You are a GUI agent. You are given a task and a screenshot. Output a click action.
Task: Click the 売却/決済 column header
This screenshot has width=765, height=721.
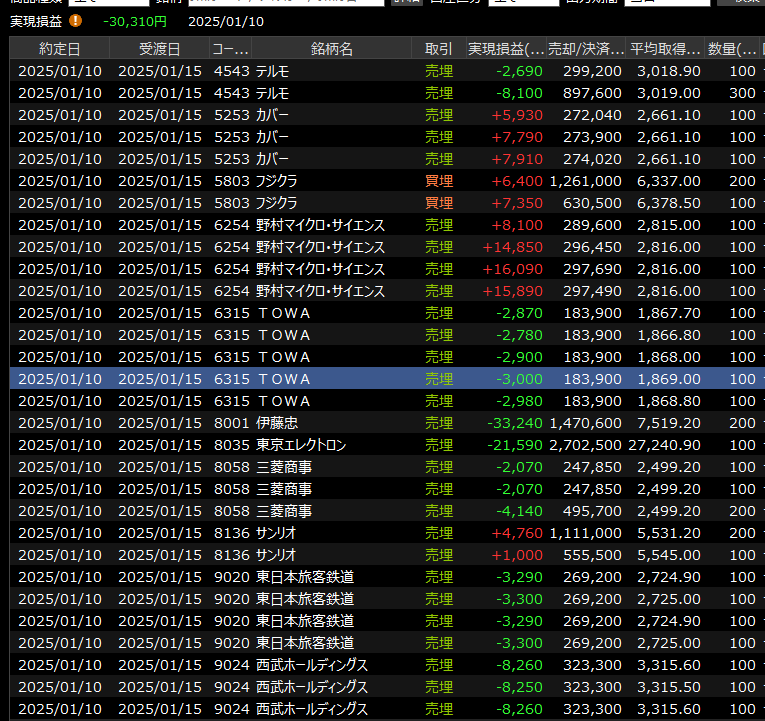[587, 49]
